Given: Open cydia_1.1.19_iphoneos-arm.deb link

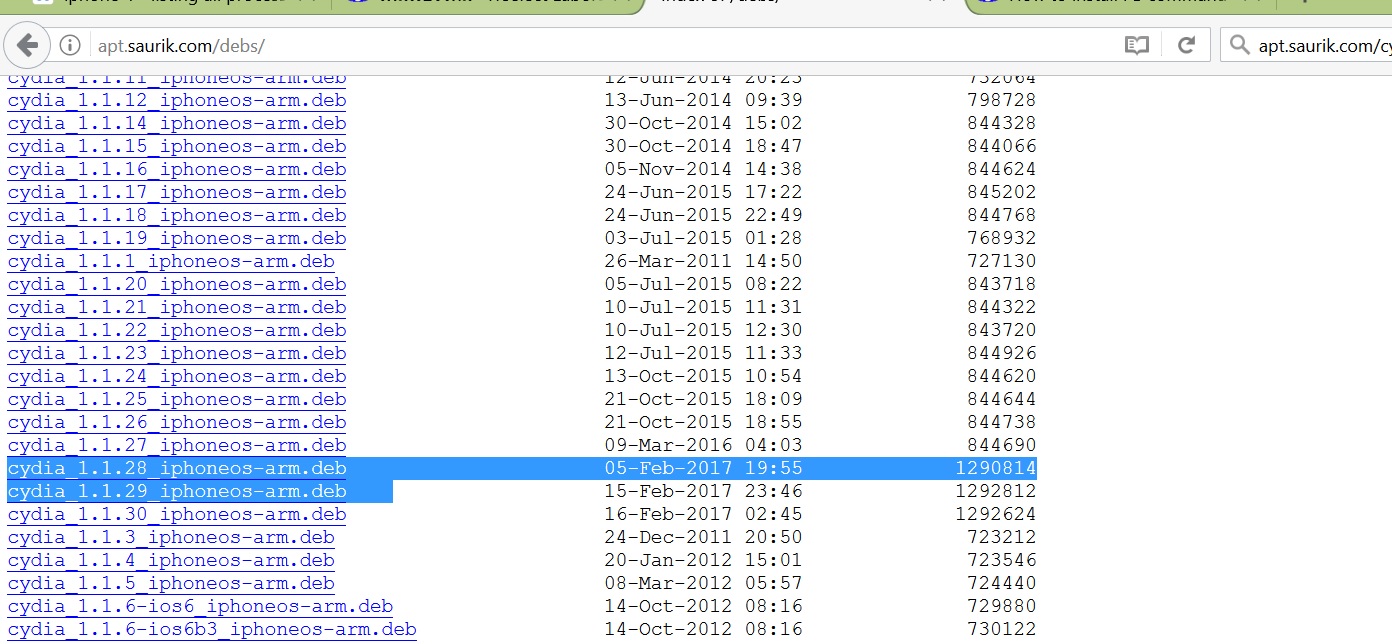Looking at the screenshot, I should 177,238.
